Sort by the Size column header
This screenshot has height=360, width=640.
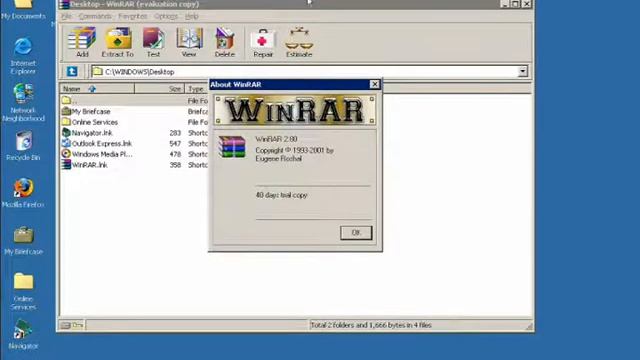160,89
